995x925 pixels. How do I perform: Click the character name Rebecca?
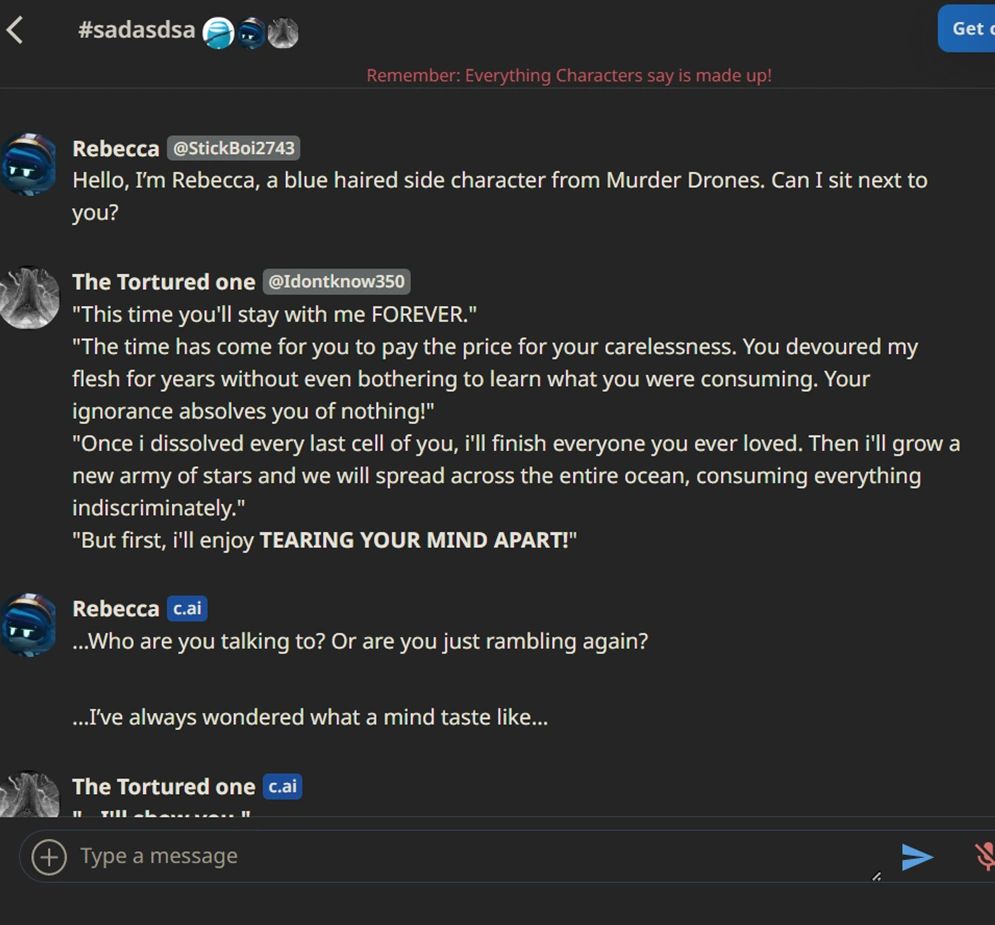(x=115, y=148)
